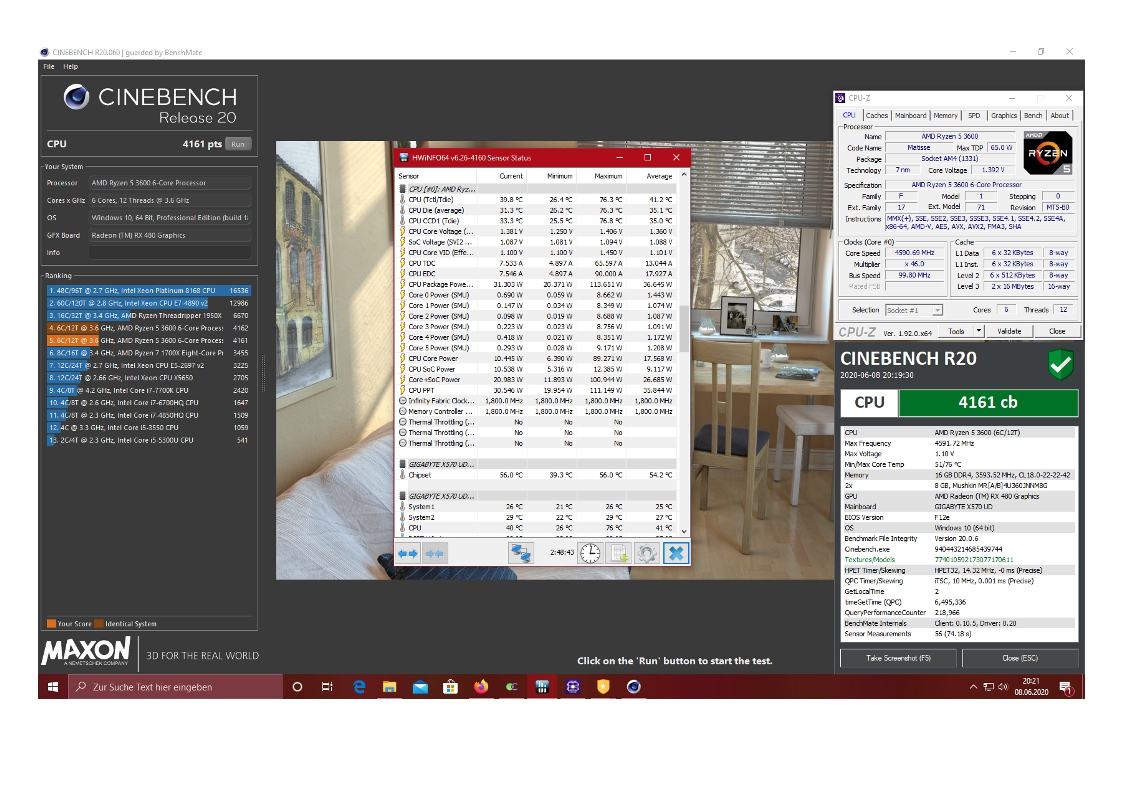The width and height of the screenshot is (1123, 794).
Task: Open Microsoft Store from taskbar
Action: point(450,687)
